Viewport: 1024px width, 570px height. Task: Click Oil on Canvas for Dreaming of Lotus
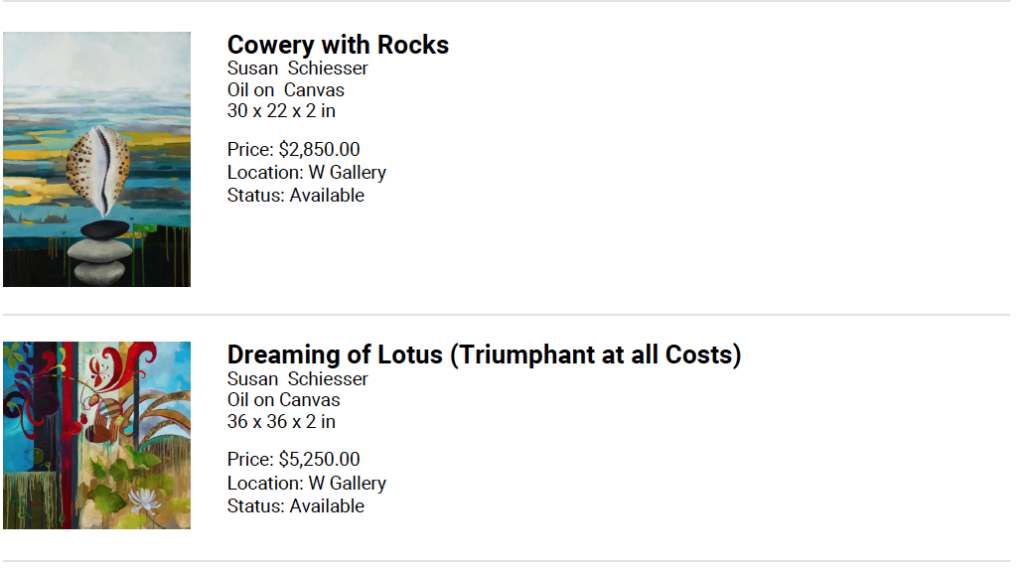(283, 400)
